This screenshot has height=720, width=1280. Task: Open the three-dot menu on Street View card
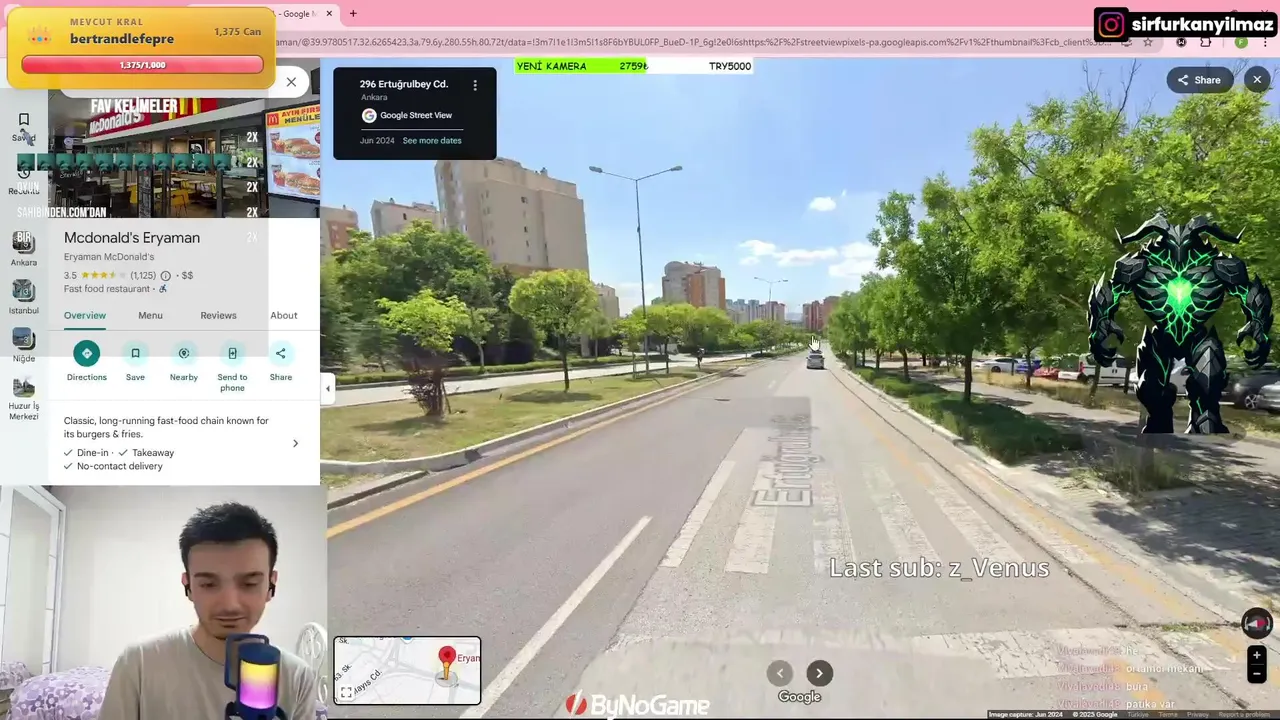point(475,85)
